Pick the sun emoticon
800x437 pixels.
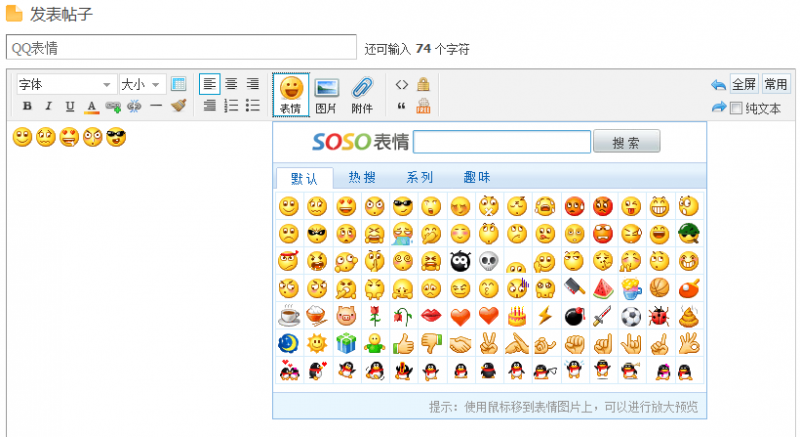click(x=317, y=344)
